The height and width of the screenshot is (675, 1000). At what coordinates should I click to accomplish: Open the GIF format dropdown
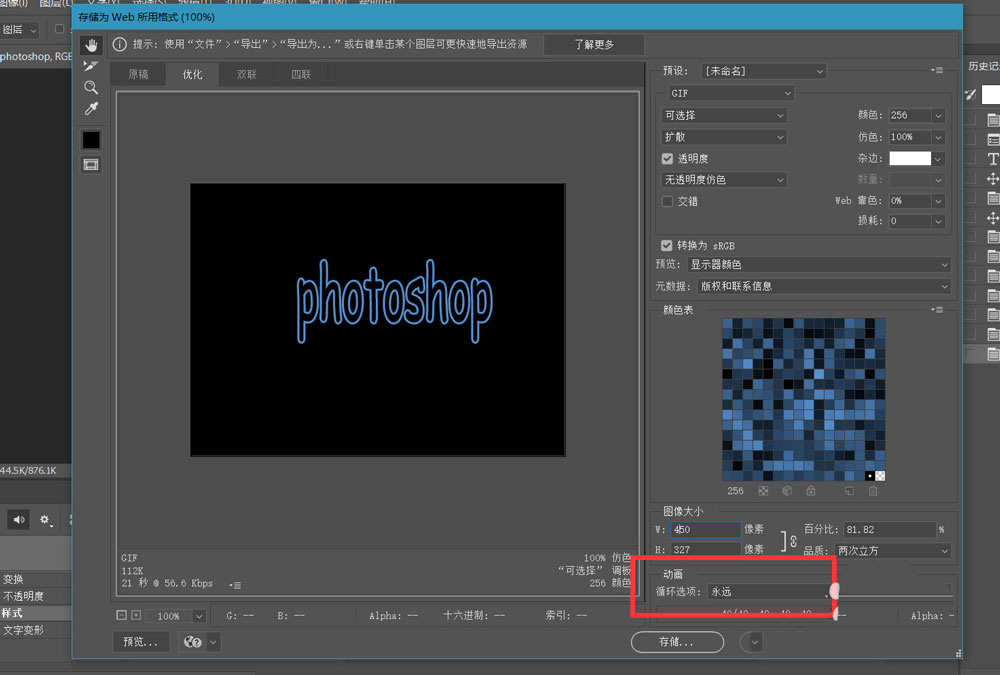730,93
